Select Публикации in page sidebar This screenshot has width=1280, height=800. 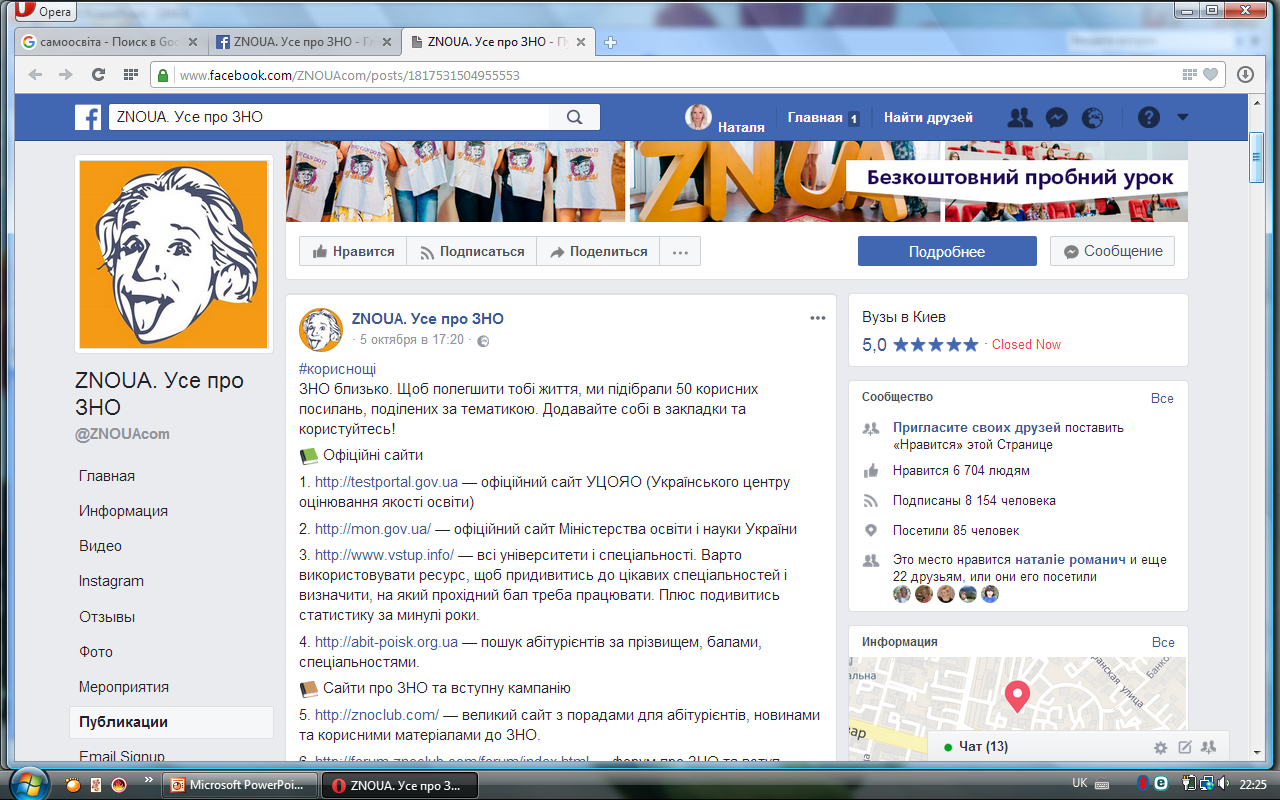[x=171, y=722]
